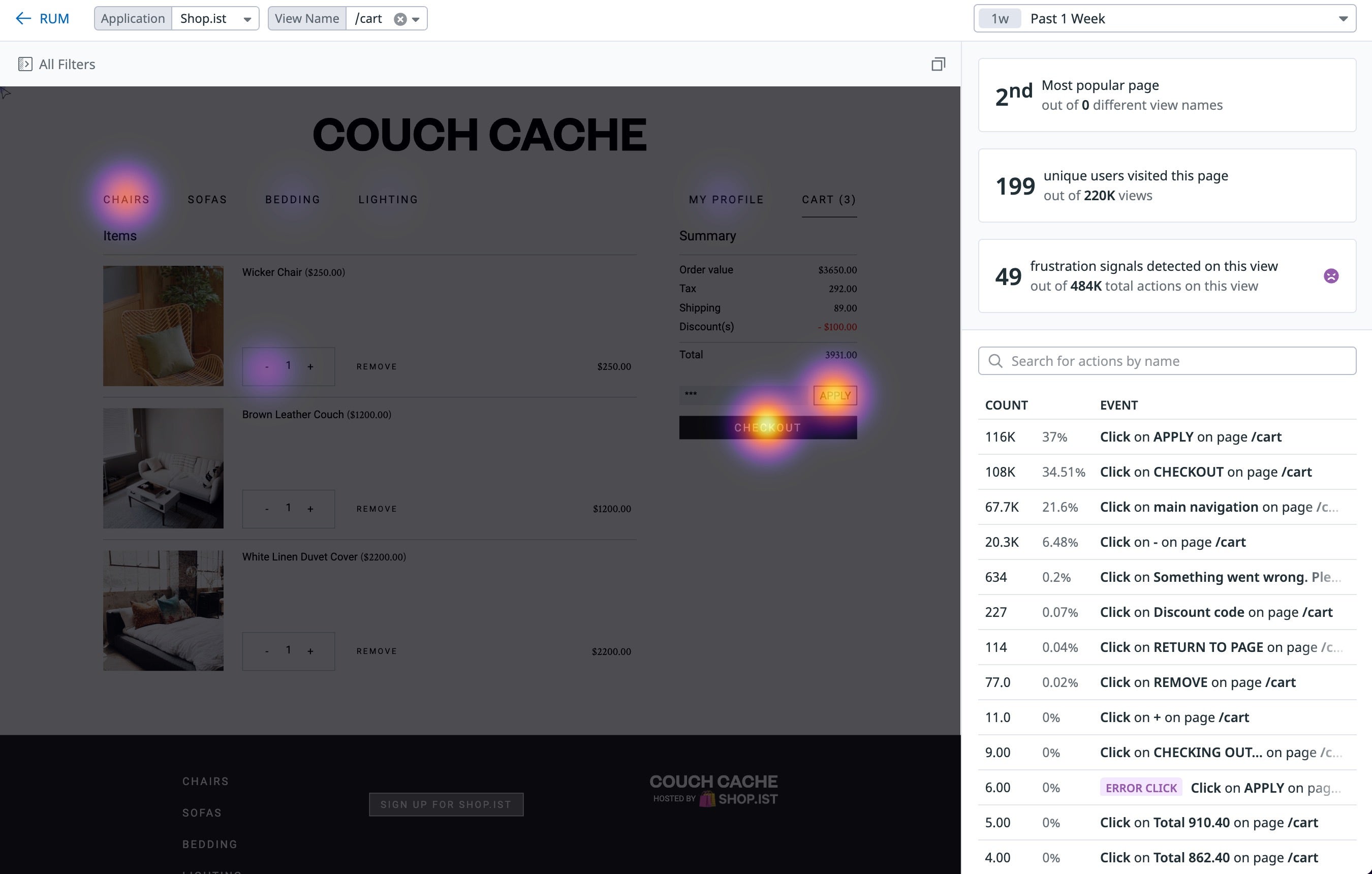The image size is (1372, 874).
Task: Switch to the CART (3) tab
Action: tap(829, 199)
